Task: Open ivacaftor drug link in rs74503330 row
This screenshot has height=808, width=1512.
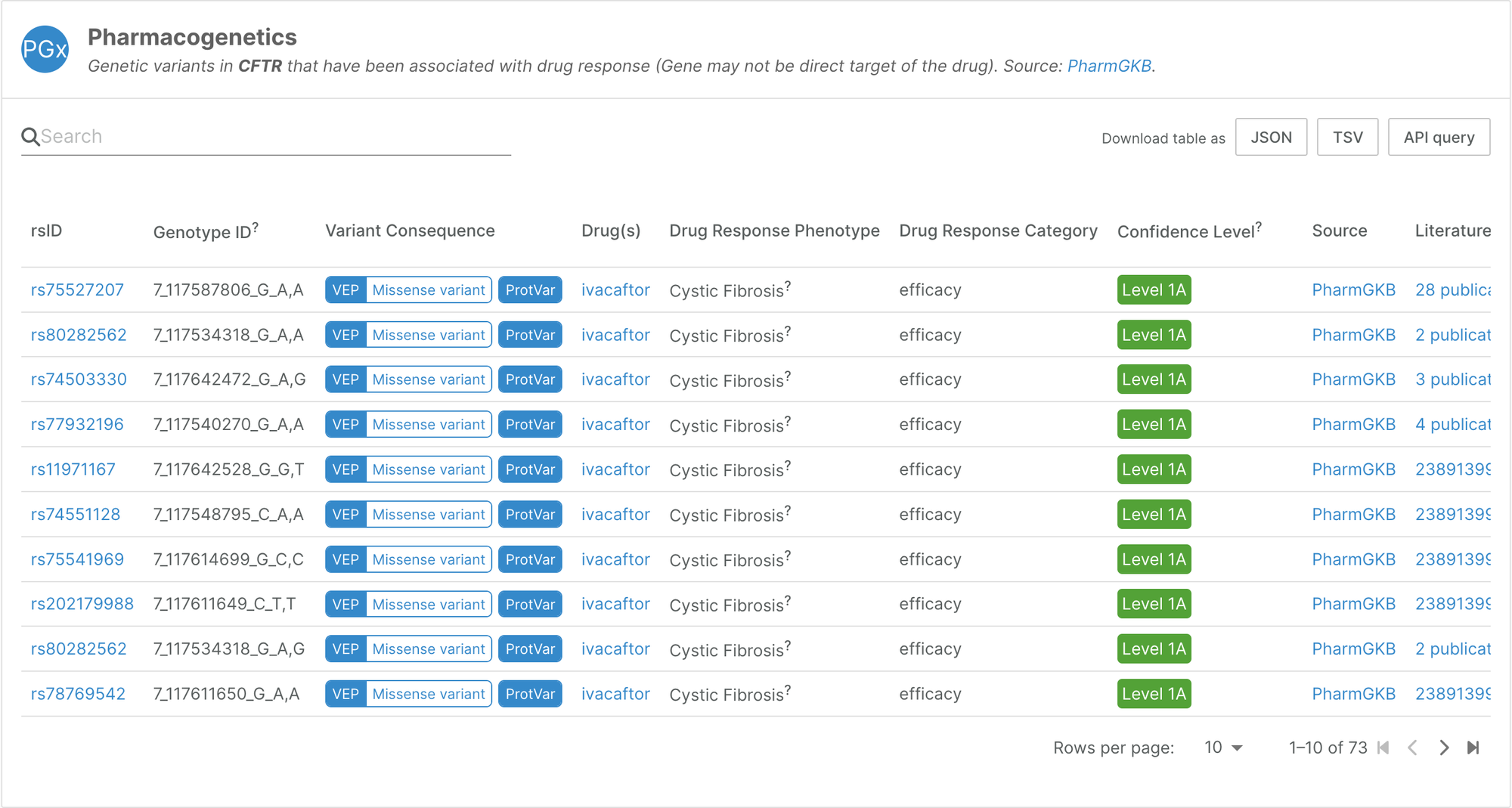Action: point(615,379)
